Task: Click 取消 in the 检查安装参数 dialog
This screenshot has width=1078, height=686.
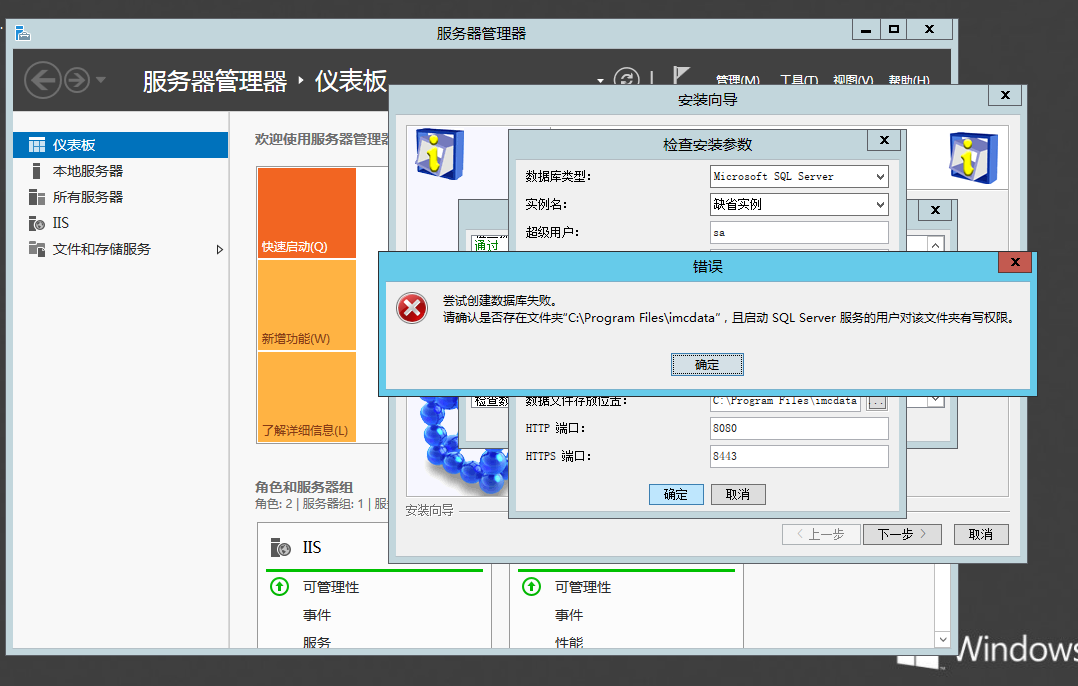Action: (738, 494)
